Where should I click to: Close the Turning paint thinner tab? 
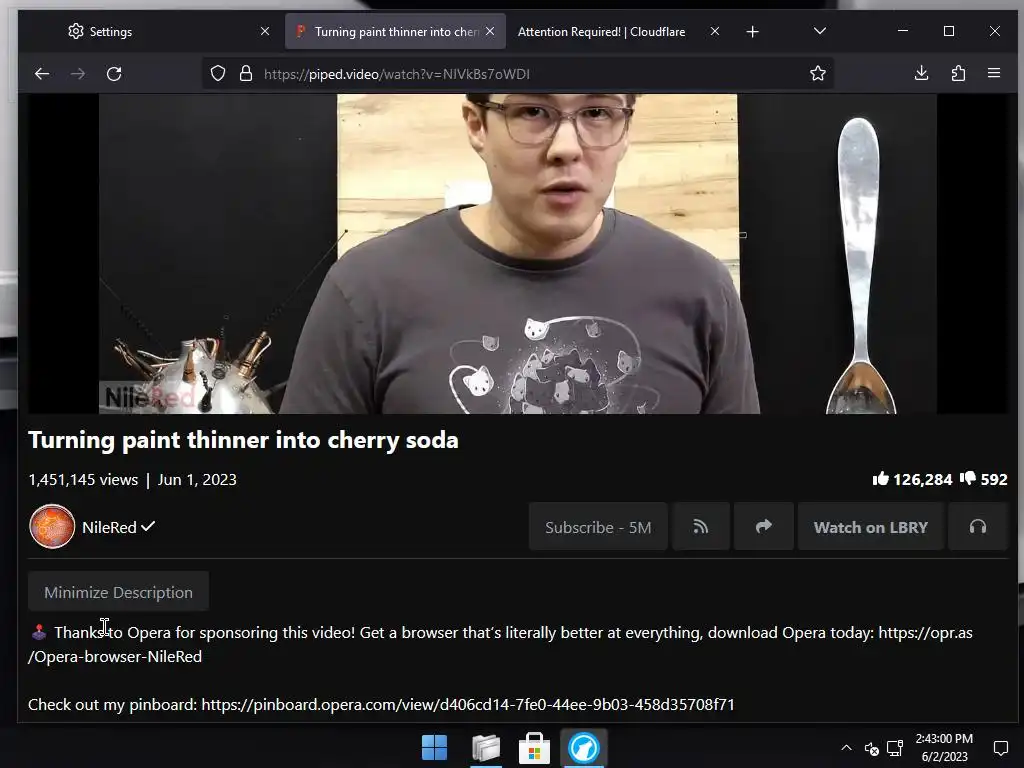(490, 31)
